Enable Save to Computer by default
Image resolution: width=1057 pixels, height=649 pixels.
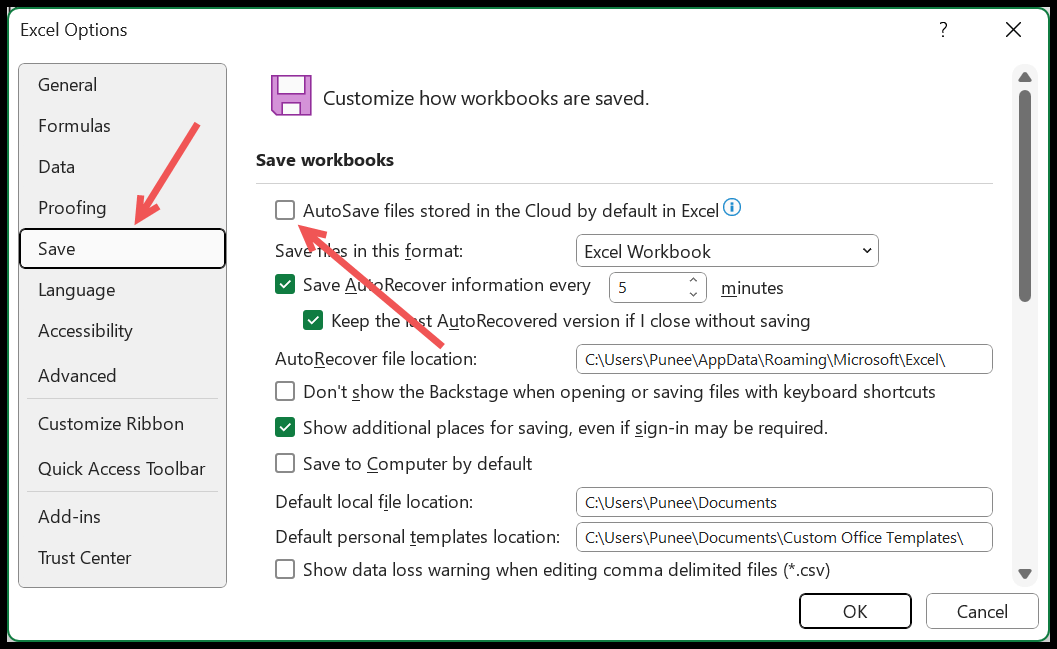tap(284, 464)
